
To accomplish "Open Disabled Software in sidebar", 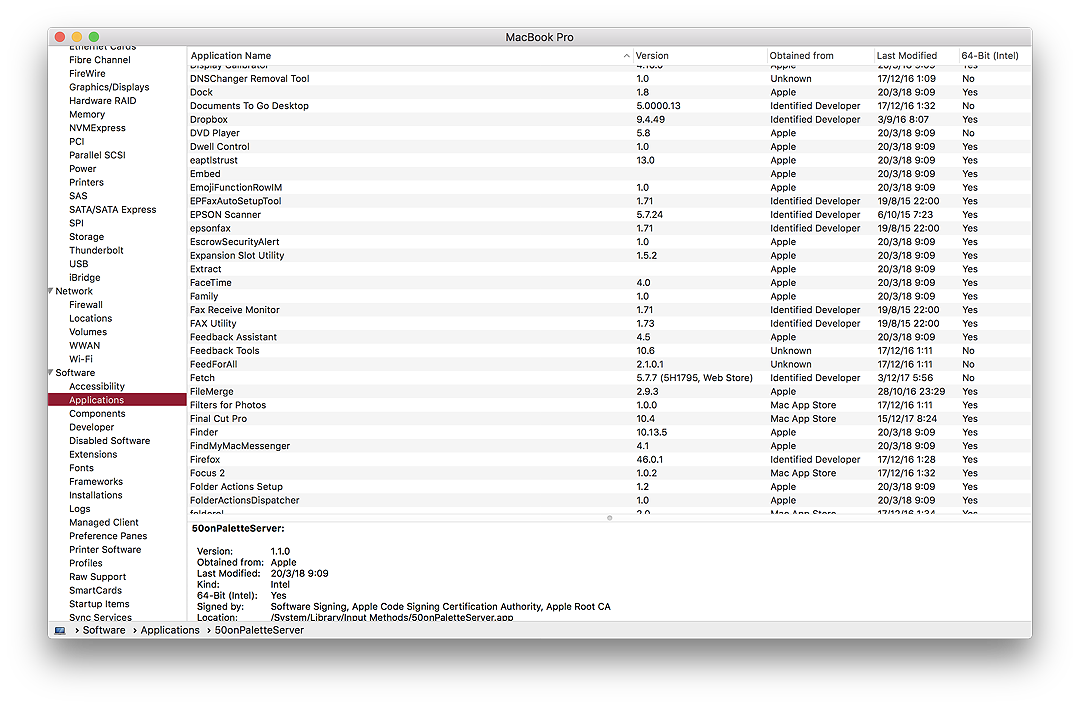I will 110,441.
